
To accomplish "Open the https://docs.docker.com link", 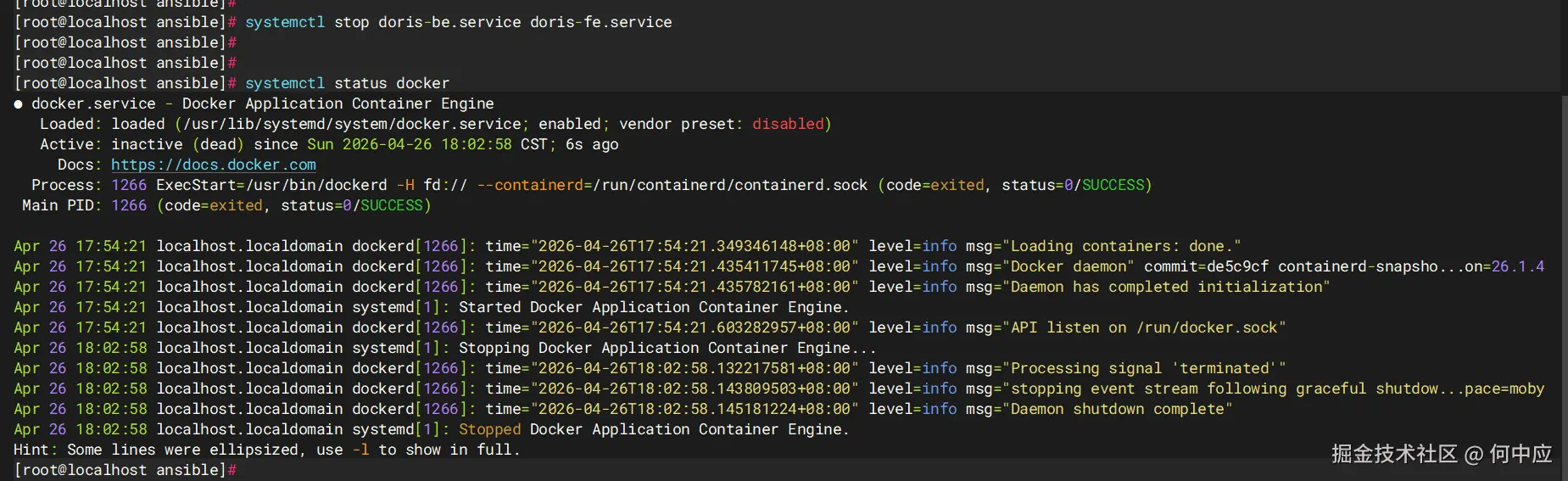I will coord(213,165).
